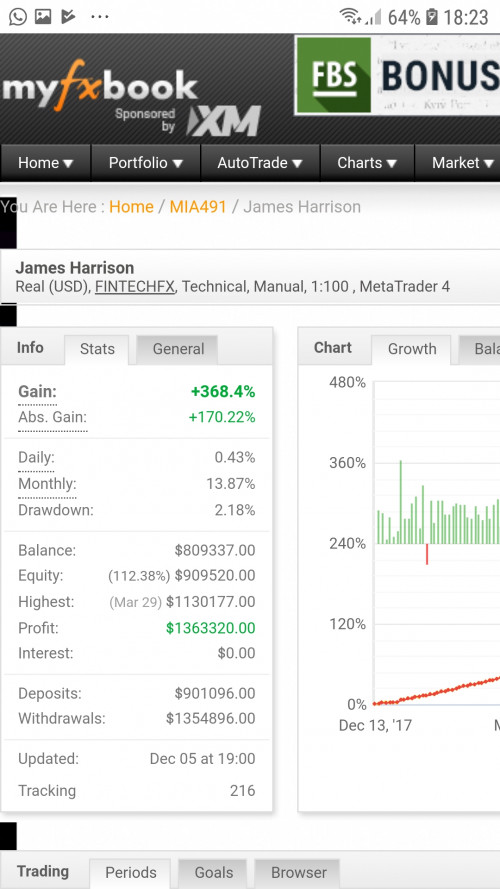Select the Periods tab in Trading
Screen dimensions: 500x889
pos(131,873)
